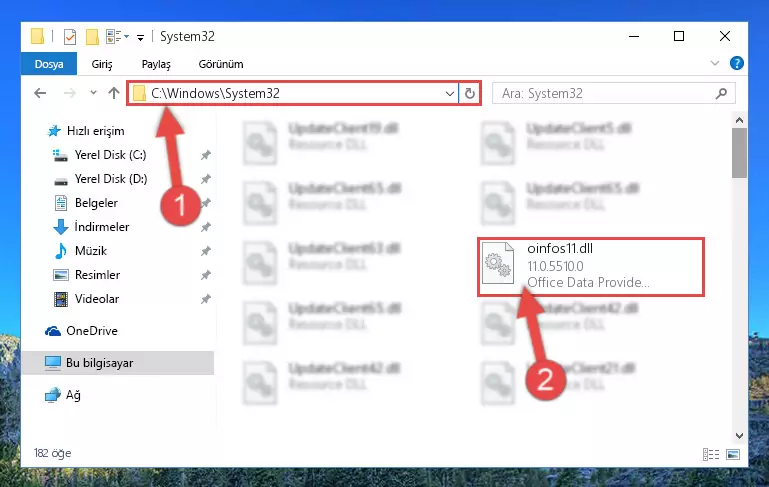Select the oinfos11.dll file
This screenshot has width=769, height=487.
590,266
